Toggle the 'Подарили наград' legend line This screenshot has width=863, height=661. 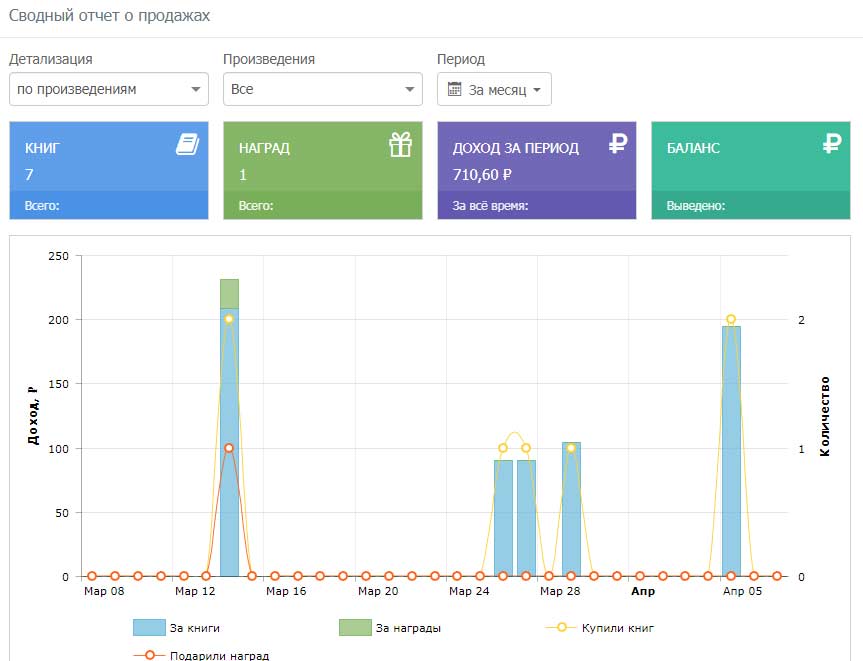click(x=201, y=655)
